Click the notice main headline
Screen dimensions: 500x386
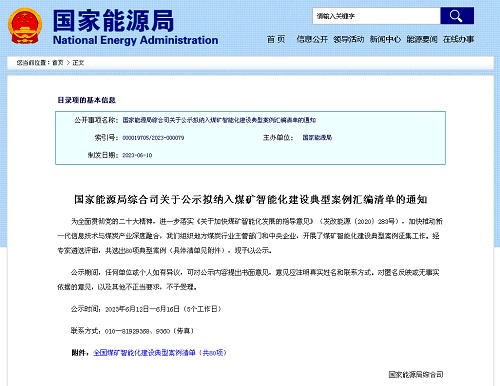click(x=250, y=199)
